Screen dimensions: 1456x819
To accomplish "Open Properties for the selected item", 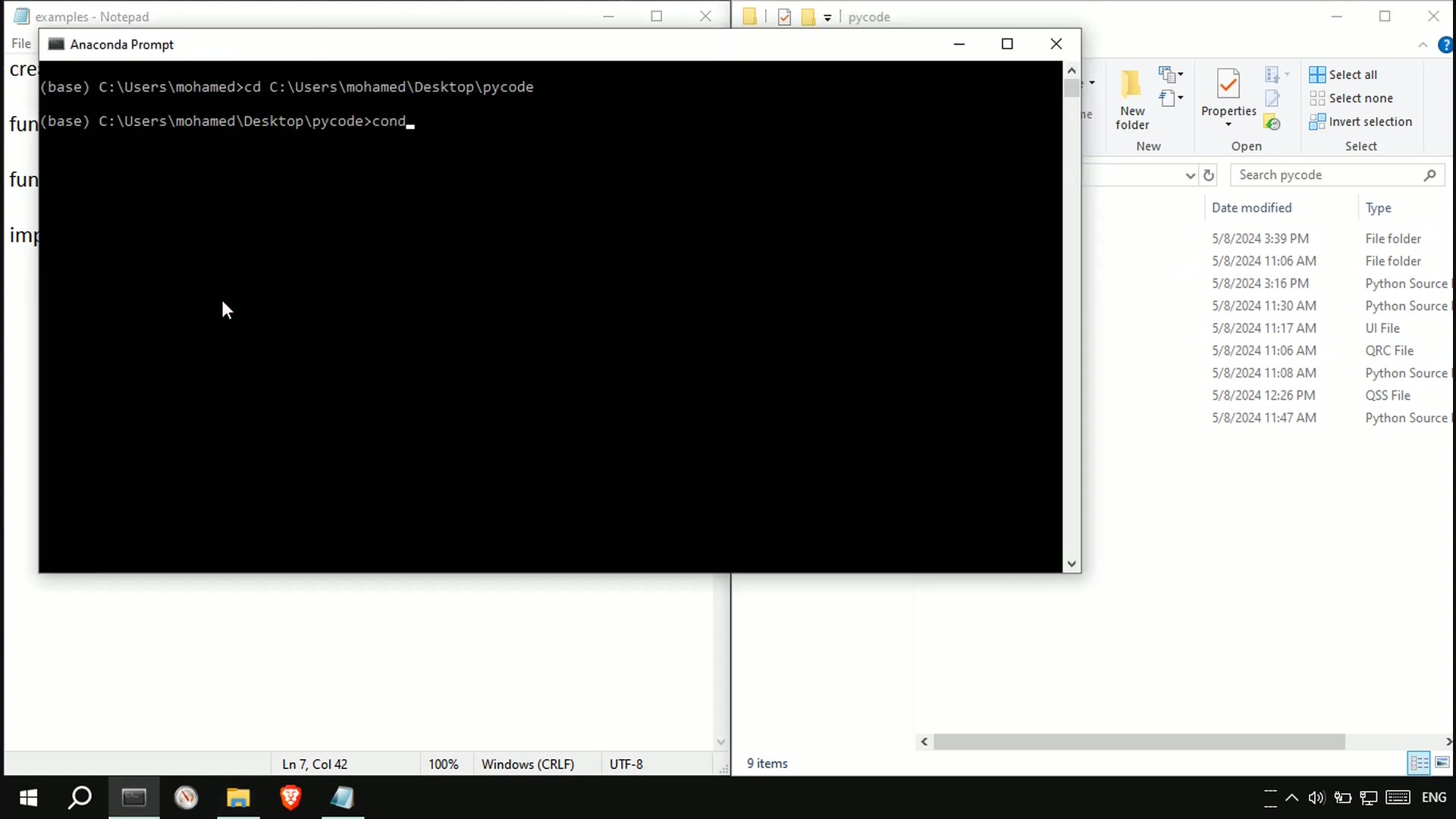I will 1228,89.
